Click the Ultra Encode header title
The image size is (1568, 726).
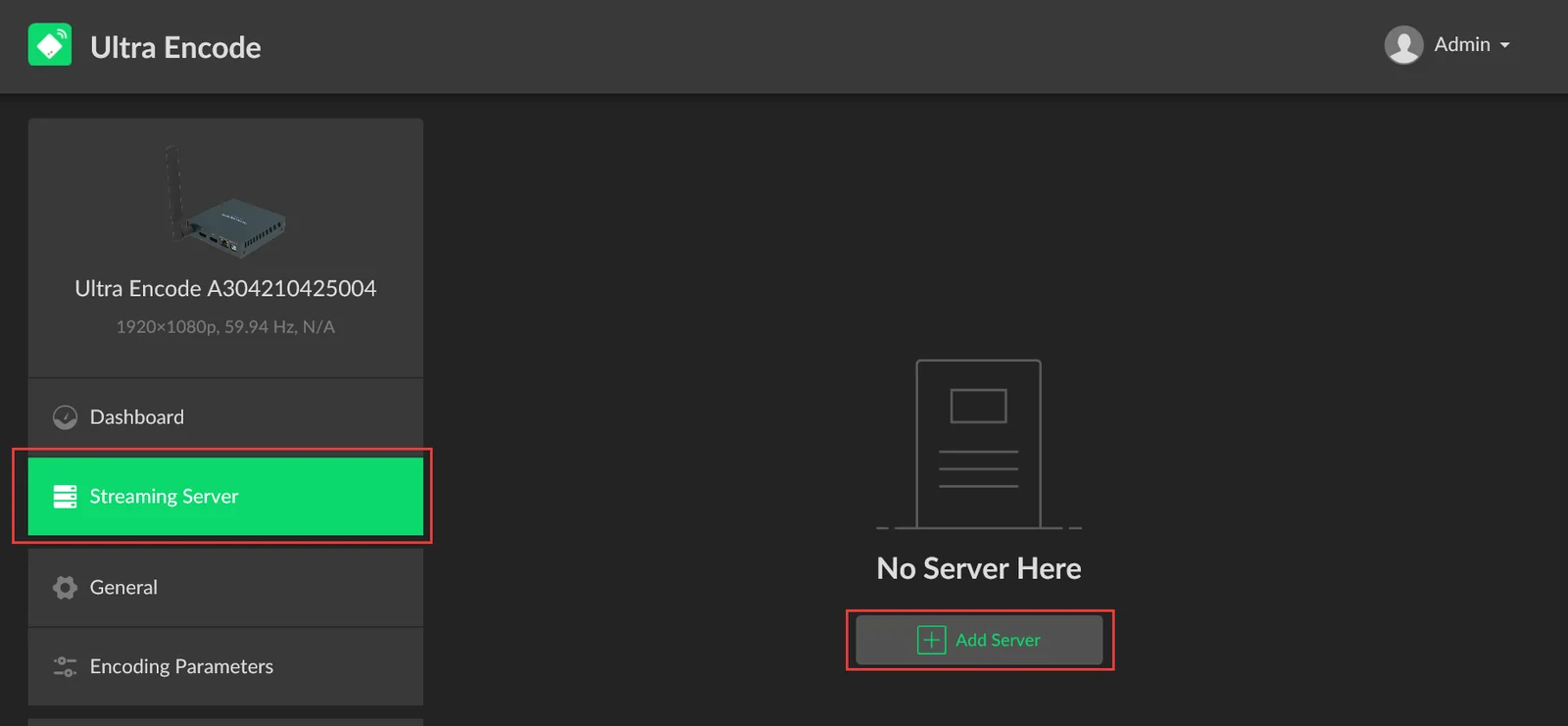pyautogui.click(x=175, y=47)
